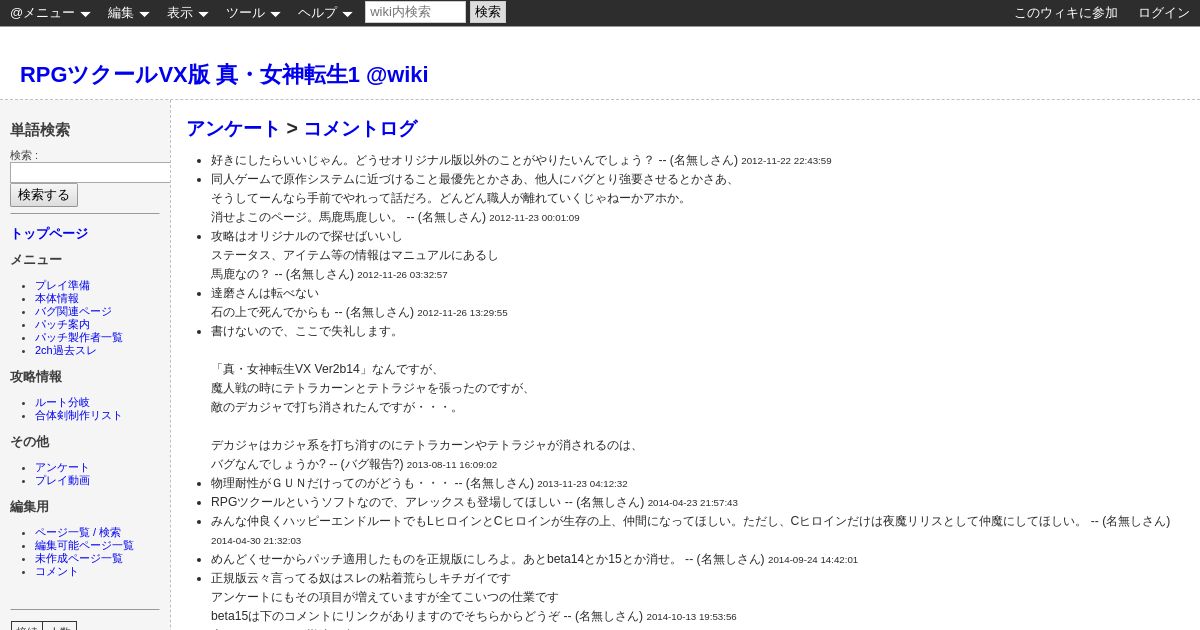Focus the sidebar 単語検索 input field
Image resolution: width=1200 pixels, height=630 pixels.
coord(90,173)
